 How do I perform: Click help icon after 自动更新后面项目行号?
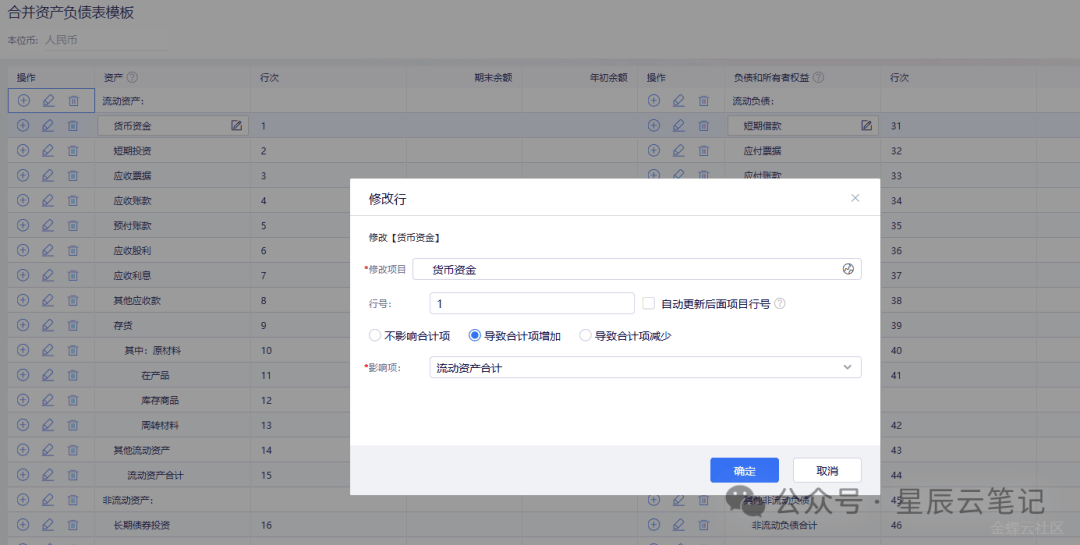[x=780, y=303]
